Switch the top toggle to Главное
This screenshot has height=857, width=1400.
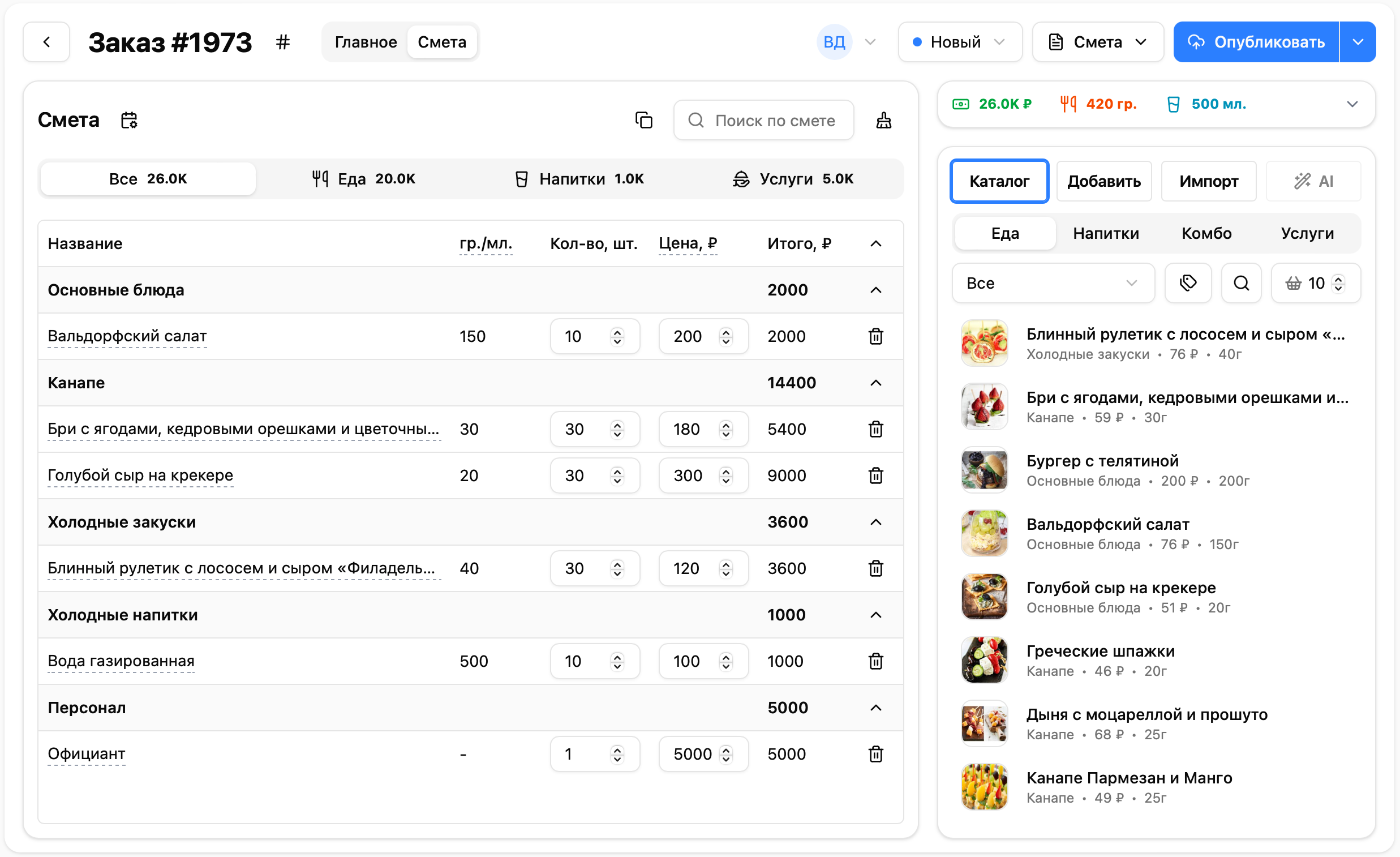366,42
